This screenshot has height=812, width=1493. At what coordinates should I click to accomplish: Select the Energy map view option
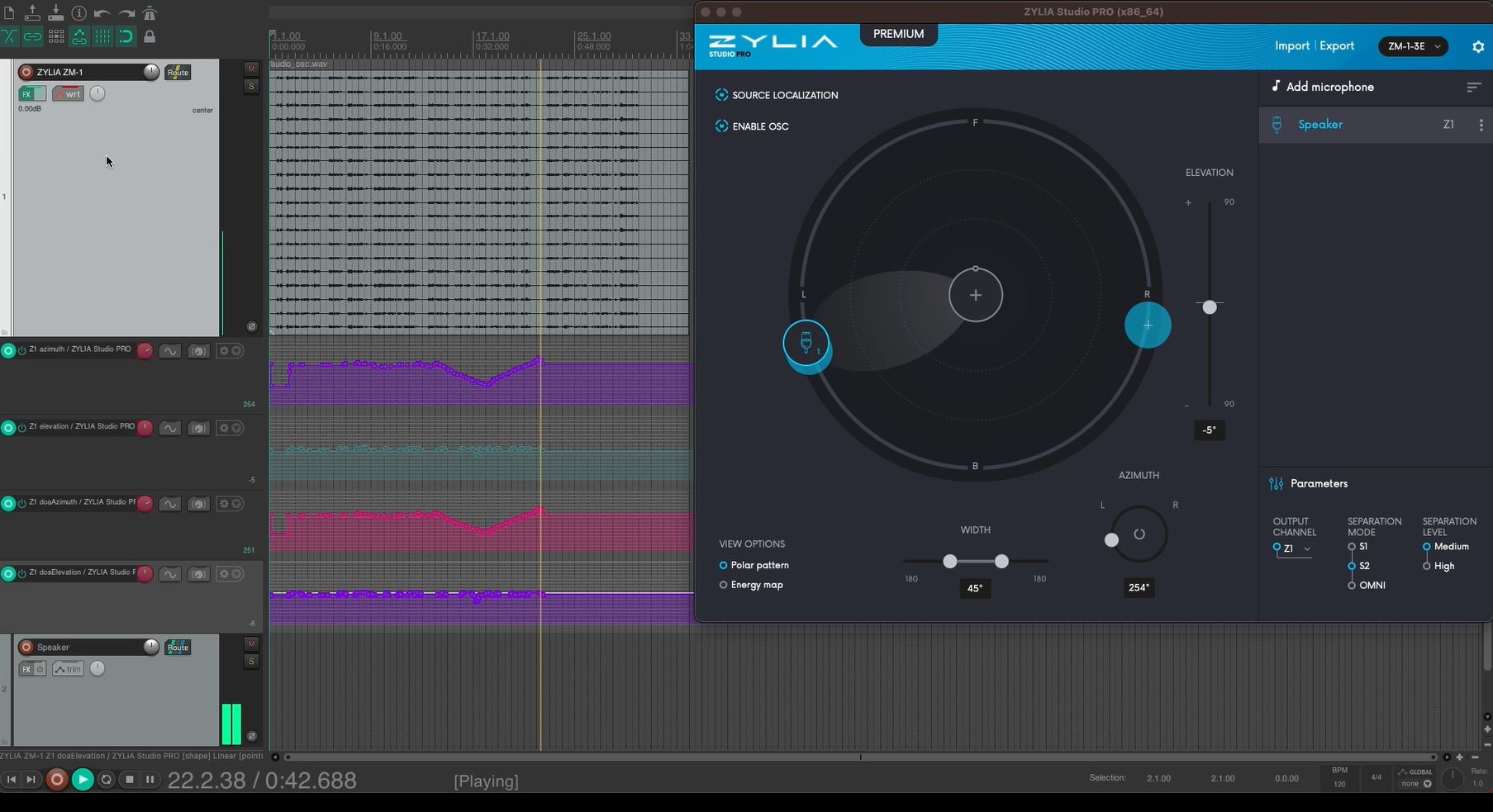(724, 585)
